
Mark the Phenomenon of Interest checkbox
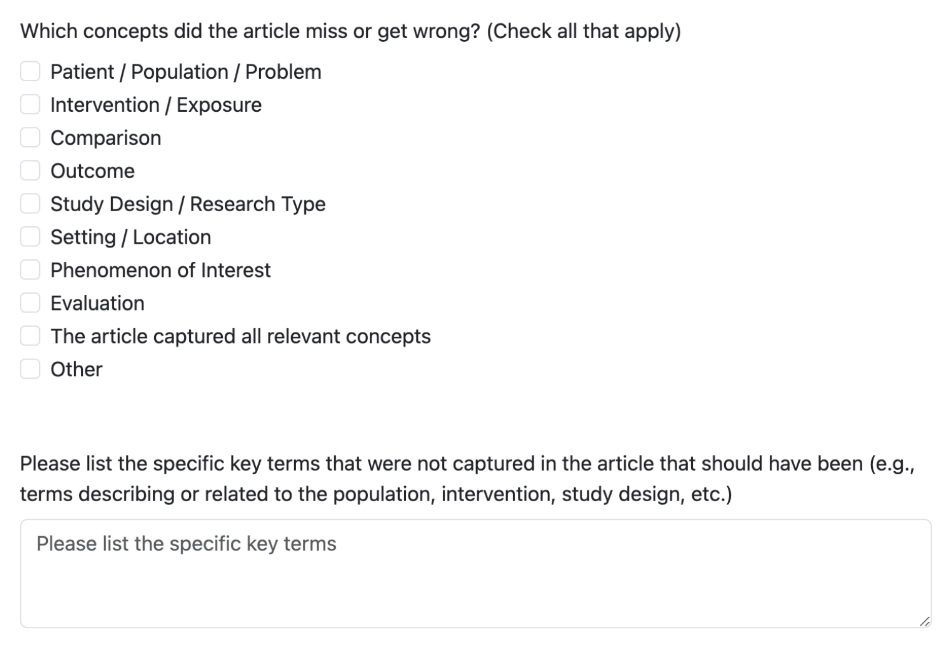tap(31, 270)
